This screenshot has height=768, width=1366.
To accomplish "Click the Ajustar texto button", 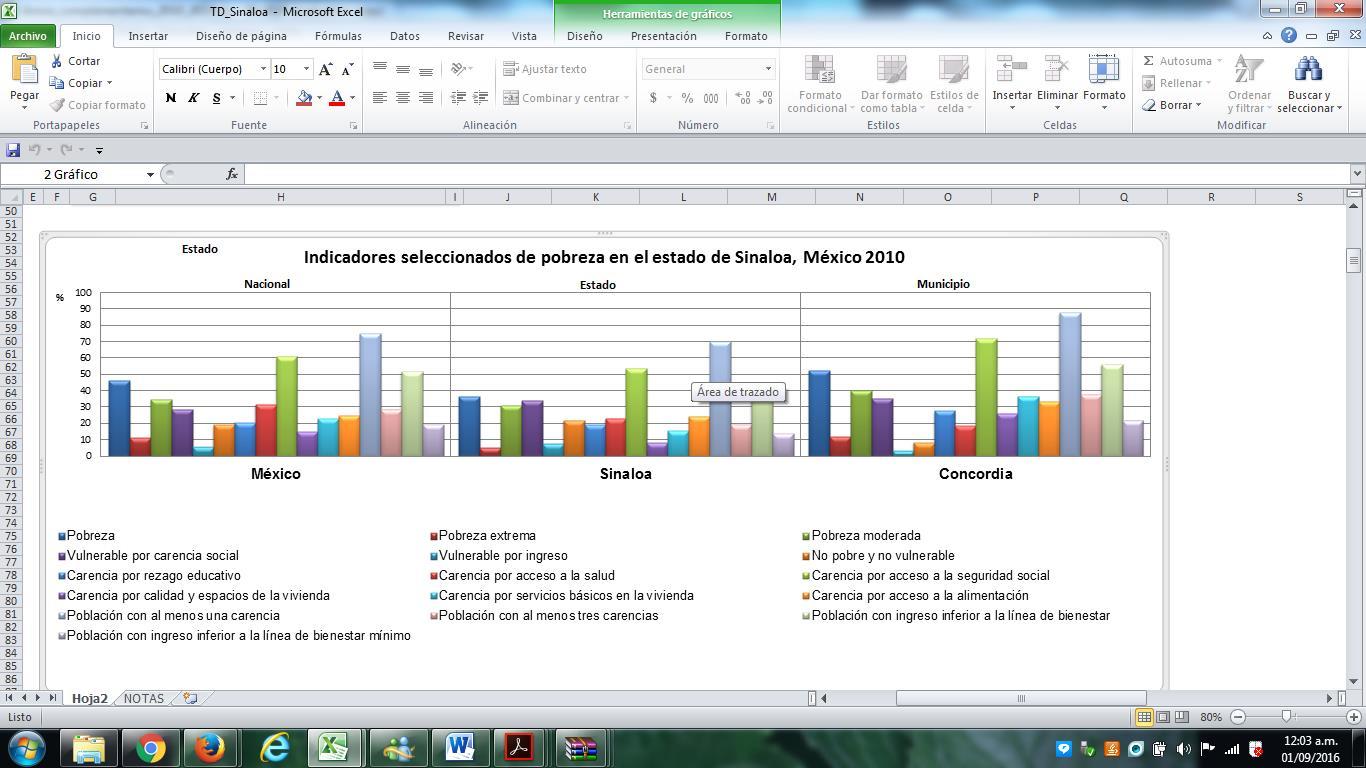I will pyautogui.click(x=545, y=69).
